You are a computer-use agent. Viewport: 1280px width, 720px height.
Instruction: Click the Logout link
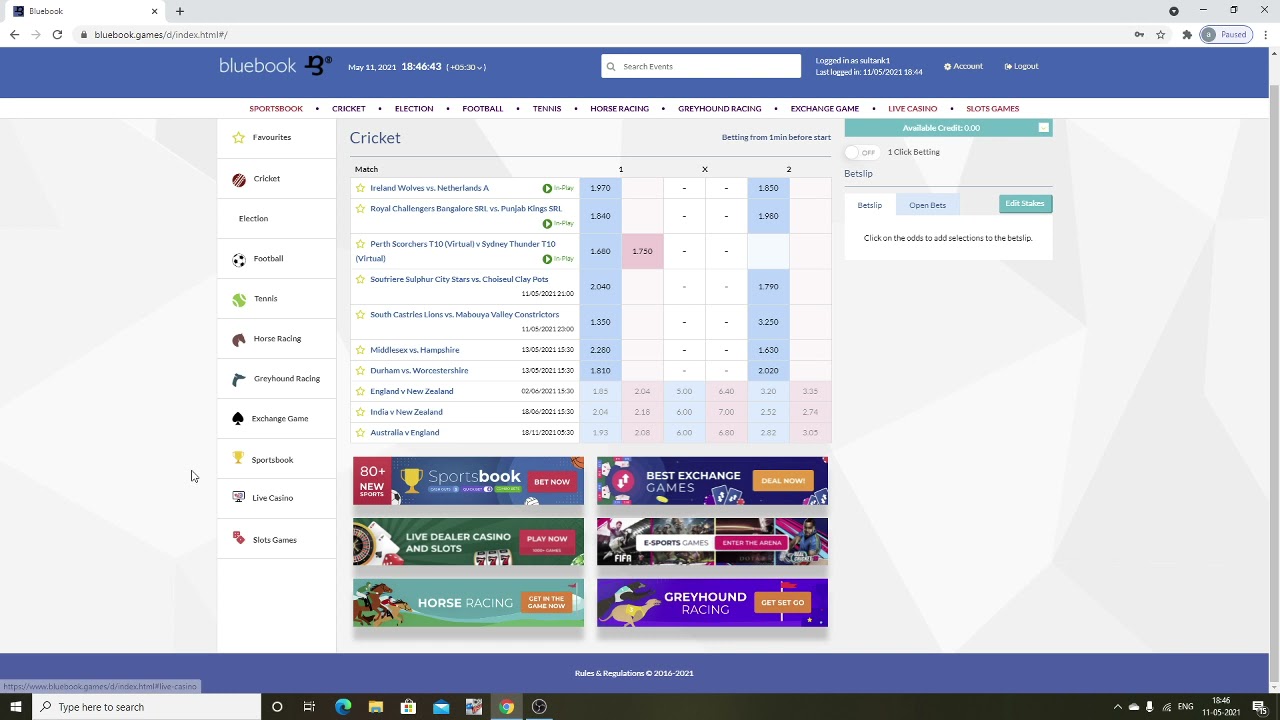[1022, 66]
